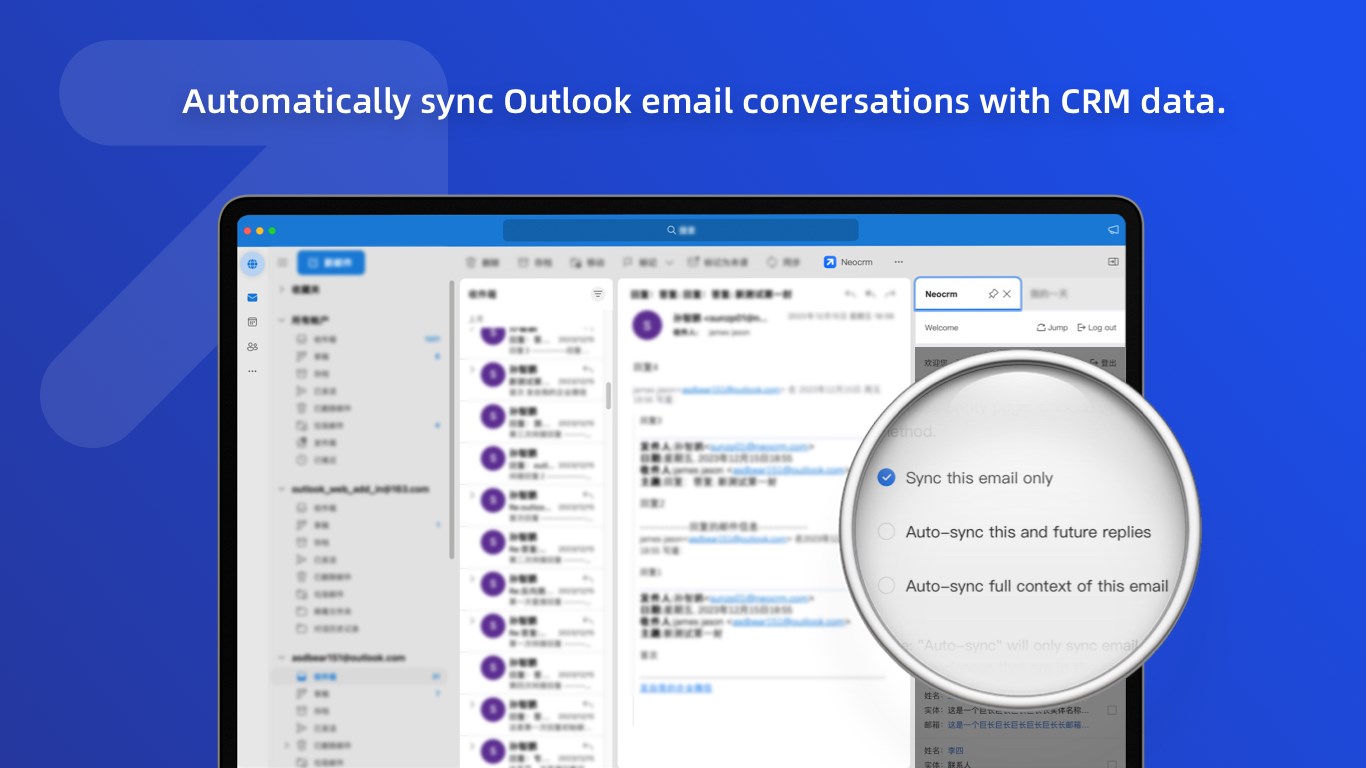Click Log out in Neocrm panel

tap(1097, 328)
